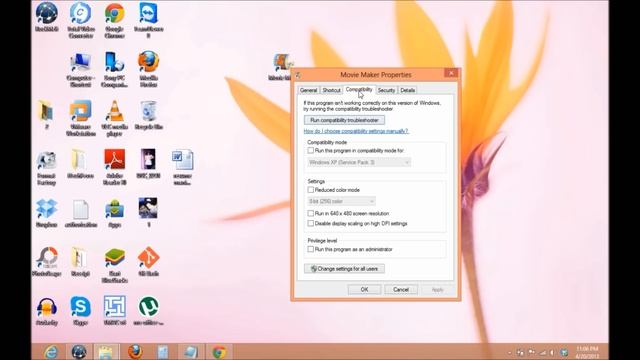Open the 8-bit (256) color dropdown
The image size is (640, 360).
342,201
